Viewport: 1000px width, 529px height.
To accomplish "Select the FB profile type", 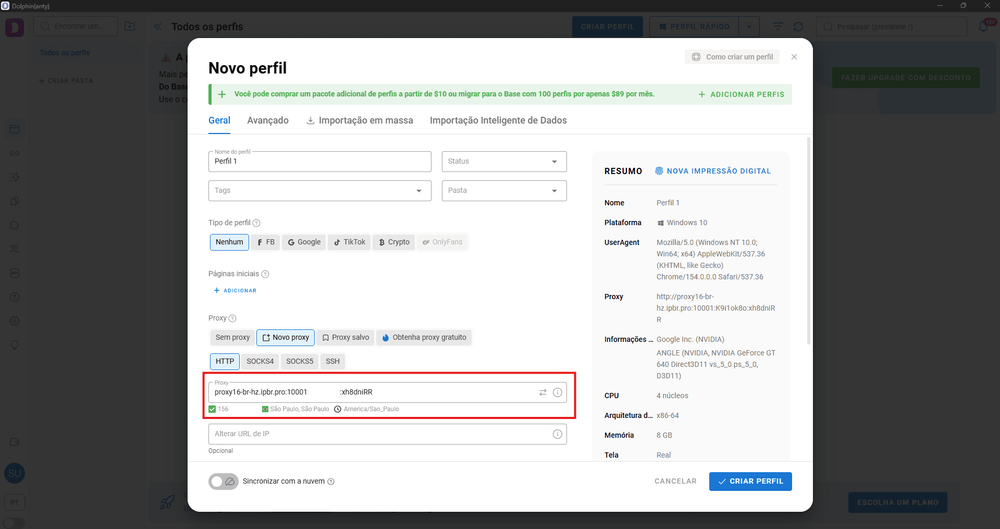I will pyautogui.click(x=265, y=242).
